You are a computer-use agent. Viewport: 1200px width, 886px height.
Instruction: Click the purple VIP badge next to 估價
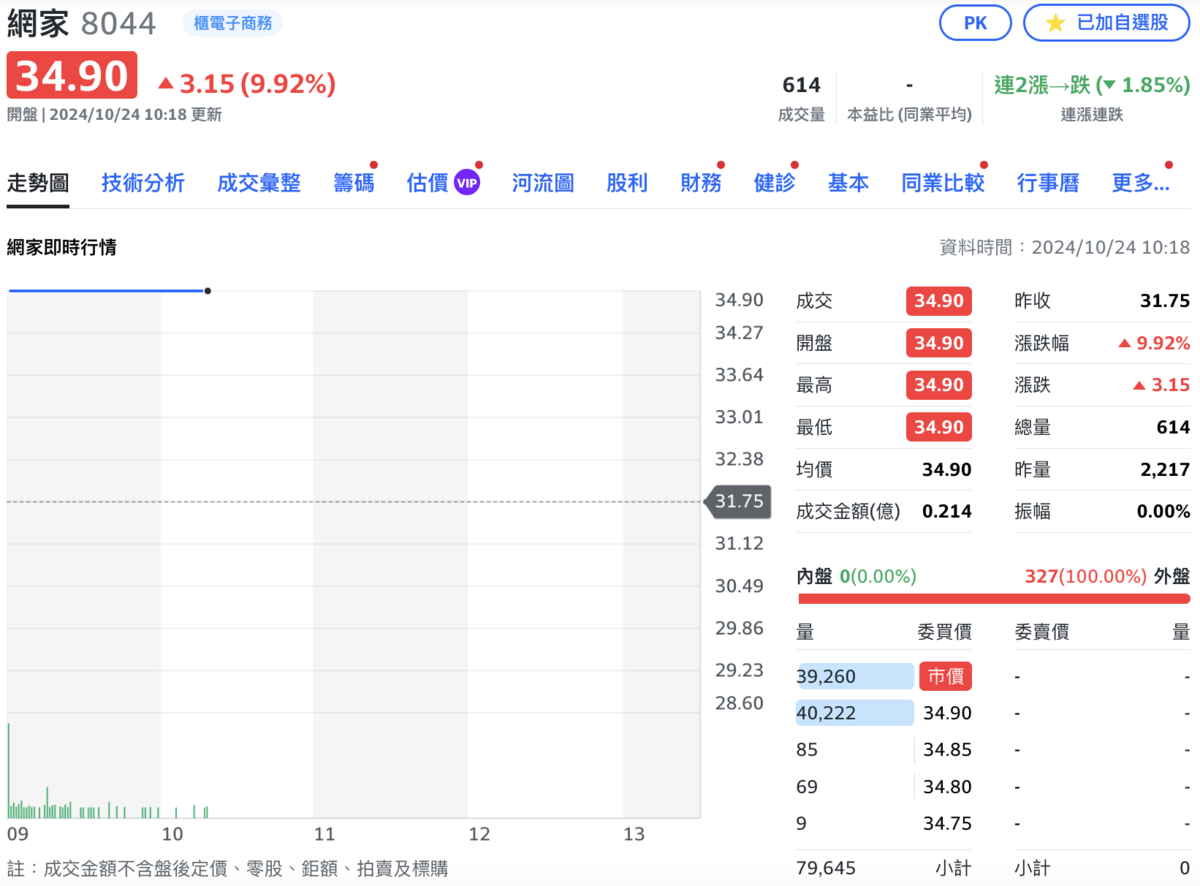click(x=467, y=183)
